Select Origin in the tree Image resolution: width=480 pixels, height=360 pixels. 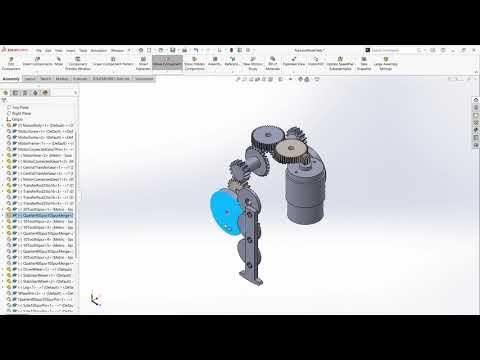tap(17, 119)
